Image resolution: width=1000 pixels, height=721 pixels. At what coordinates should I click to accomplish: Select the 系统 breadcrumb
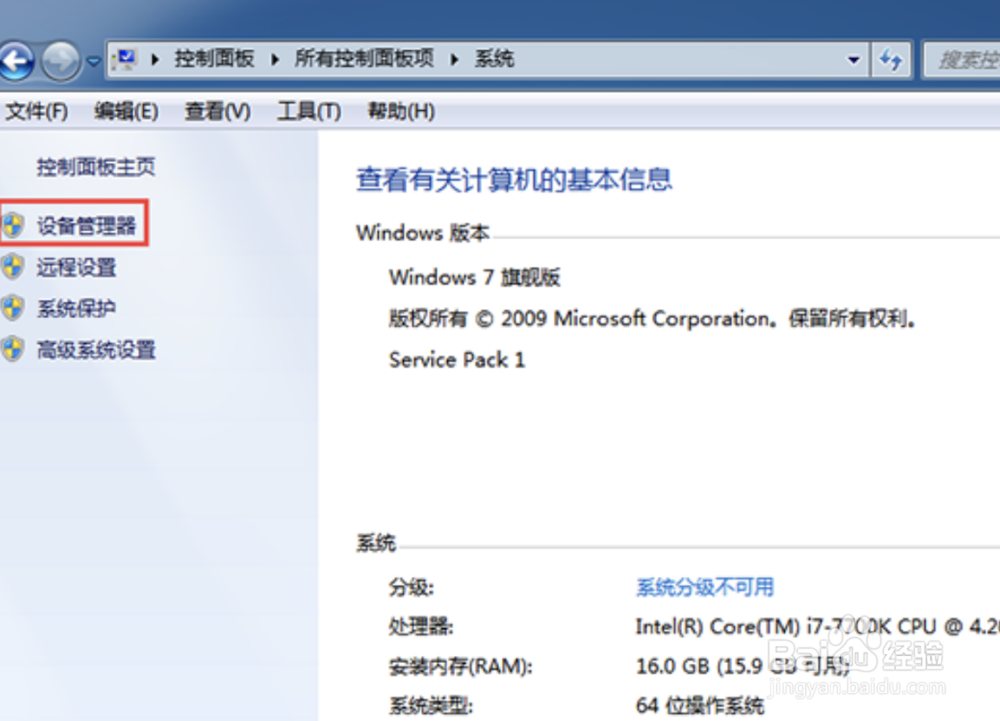tap(494, 59)
